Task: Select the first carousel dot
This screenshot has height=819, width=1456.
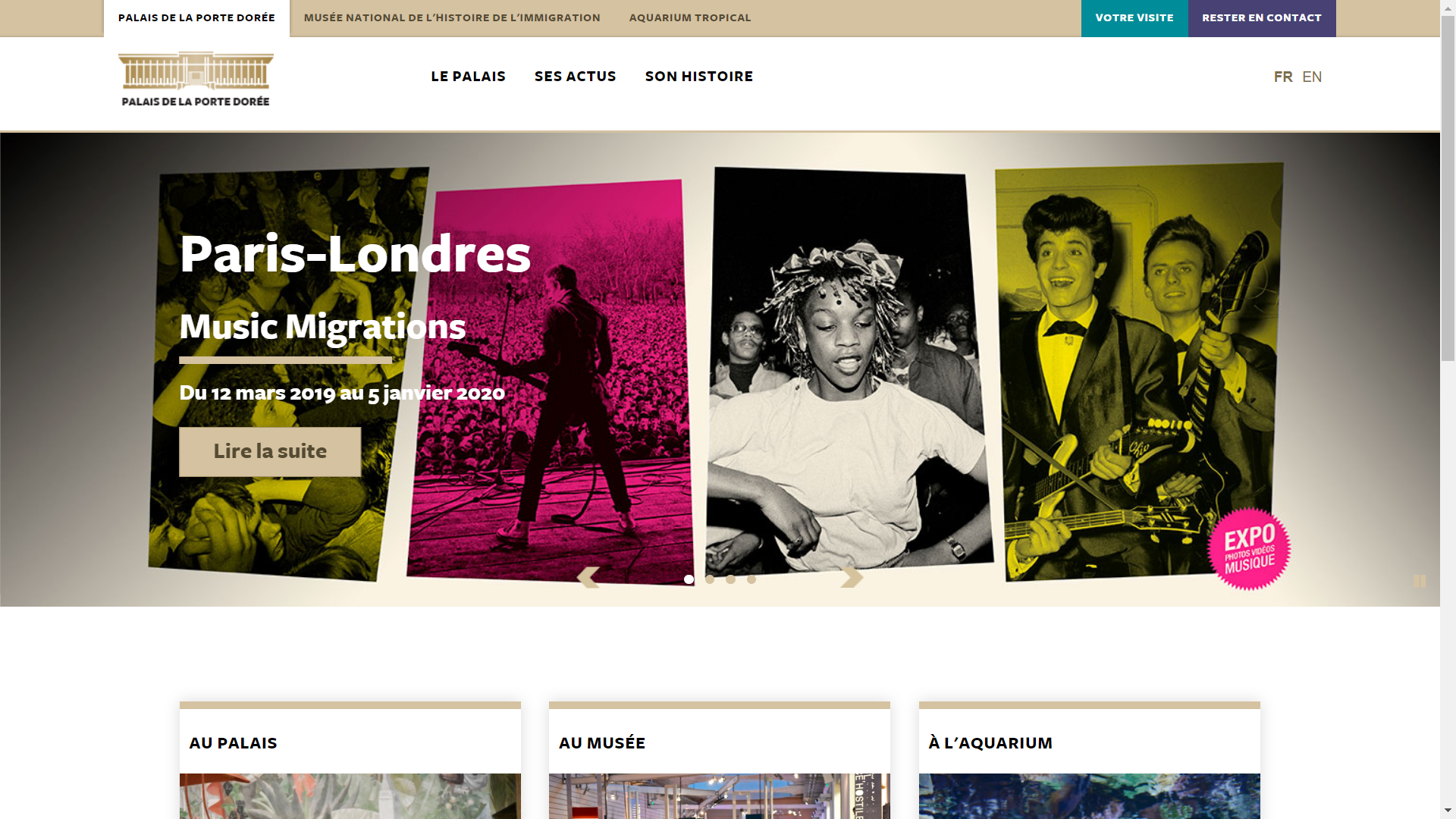Action: [689, 579]
